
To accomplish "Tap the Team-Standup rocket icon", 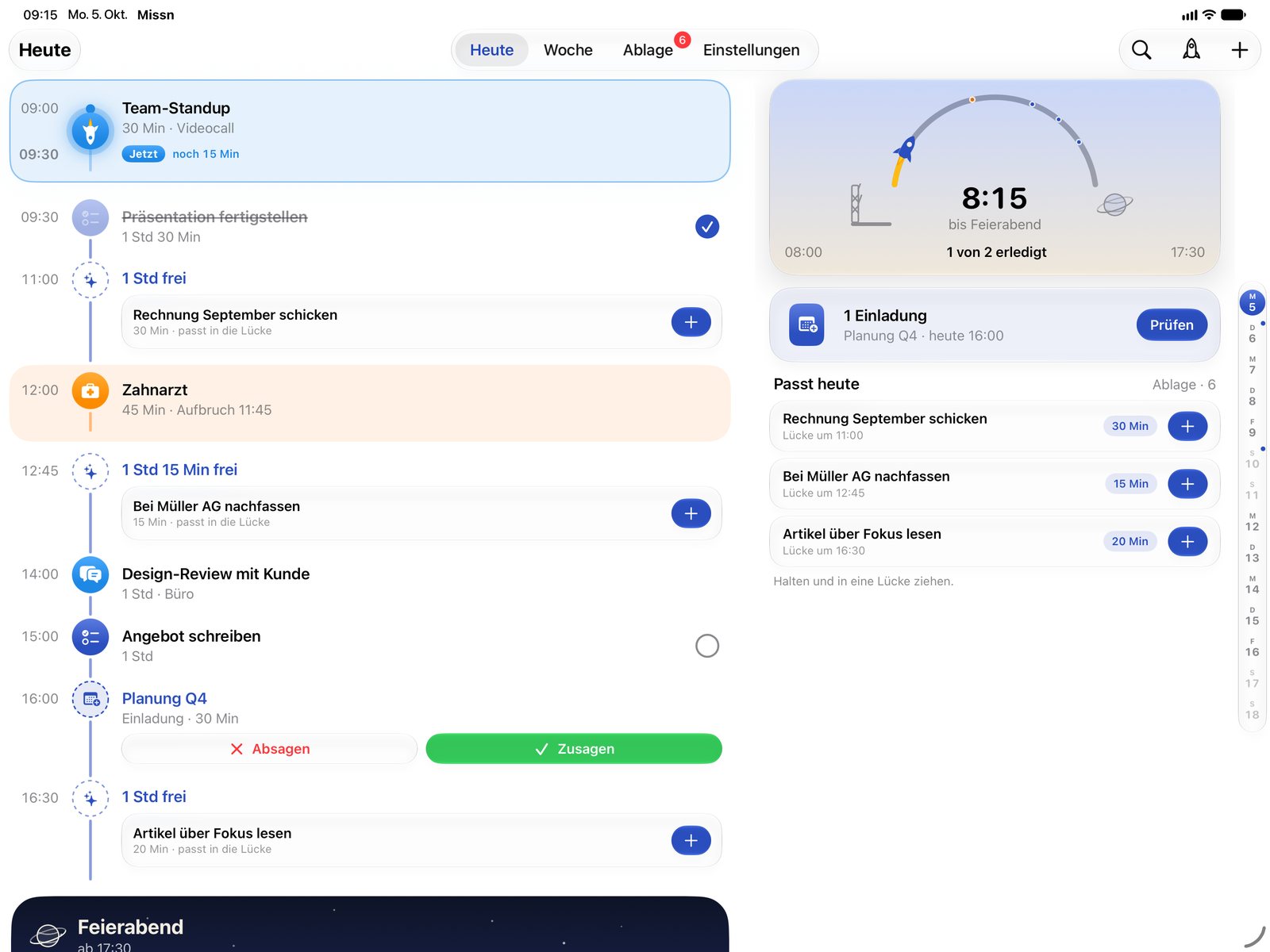I will (x=90, y=131).
